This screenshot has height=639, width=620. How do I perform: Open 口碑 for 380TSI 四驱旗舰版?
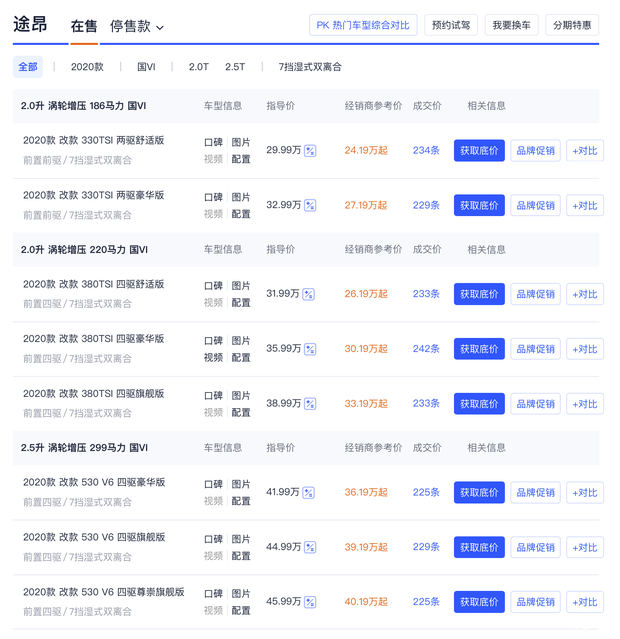[213, 396]
